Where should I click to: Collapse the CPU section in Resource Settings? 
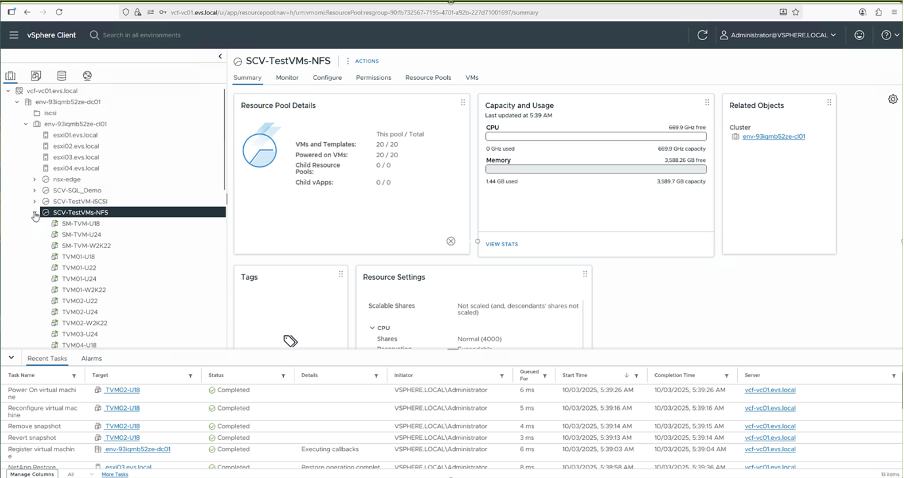pos(372,328)
